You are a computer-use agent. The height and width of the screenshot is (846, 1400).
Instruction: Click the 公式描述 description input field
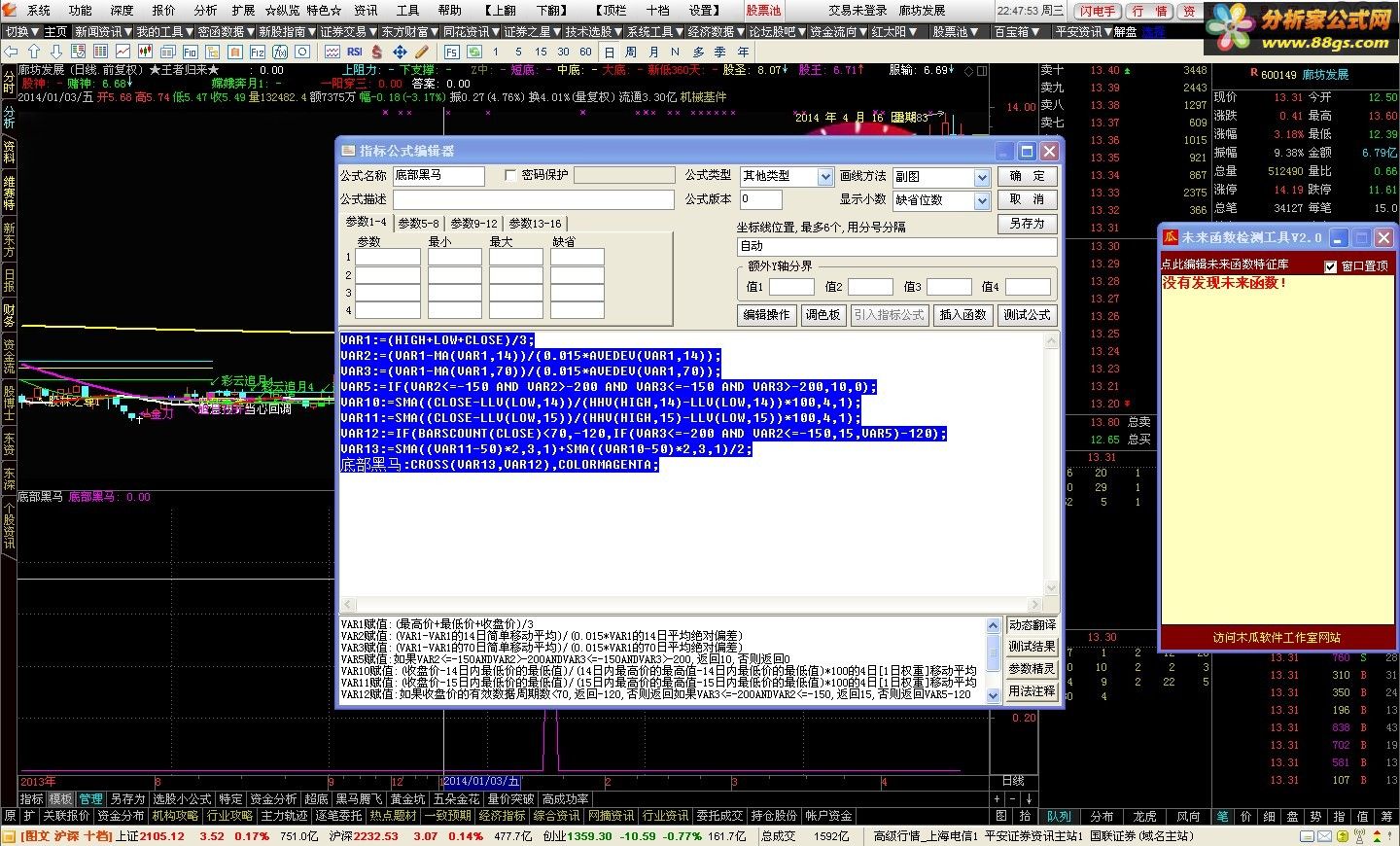tap(533, 199)
